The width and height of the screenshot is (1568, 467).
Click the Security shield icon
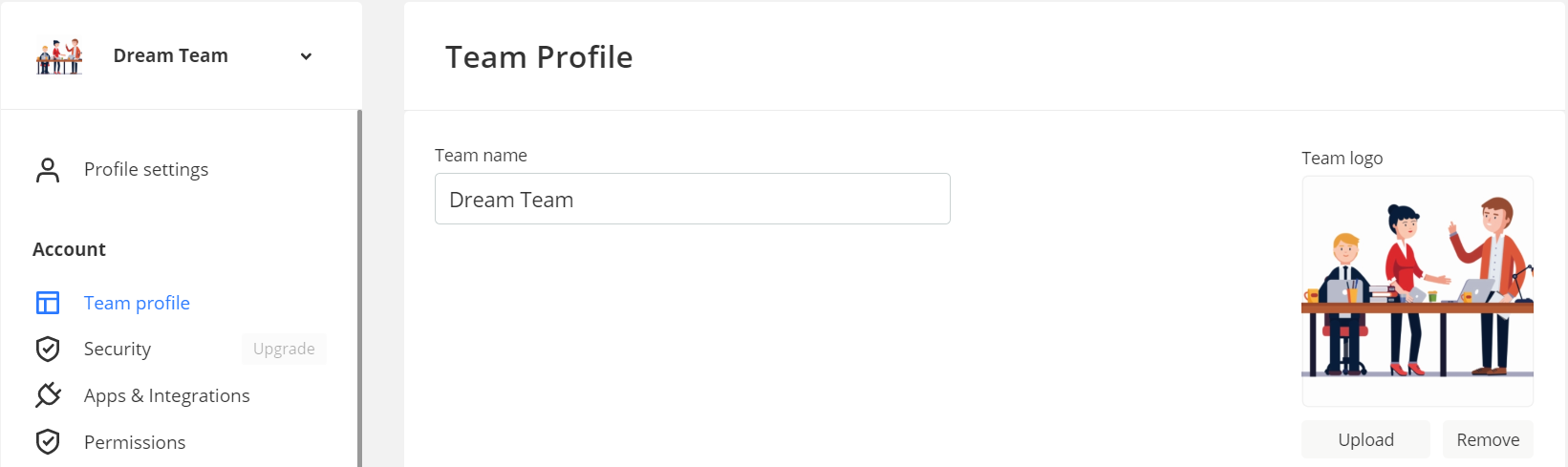click(48, 349)
